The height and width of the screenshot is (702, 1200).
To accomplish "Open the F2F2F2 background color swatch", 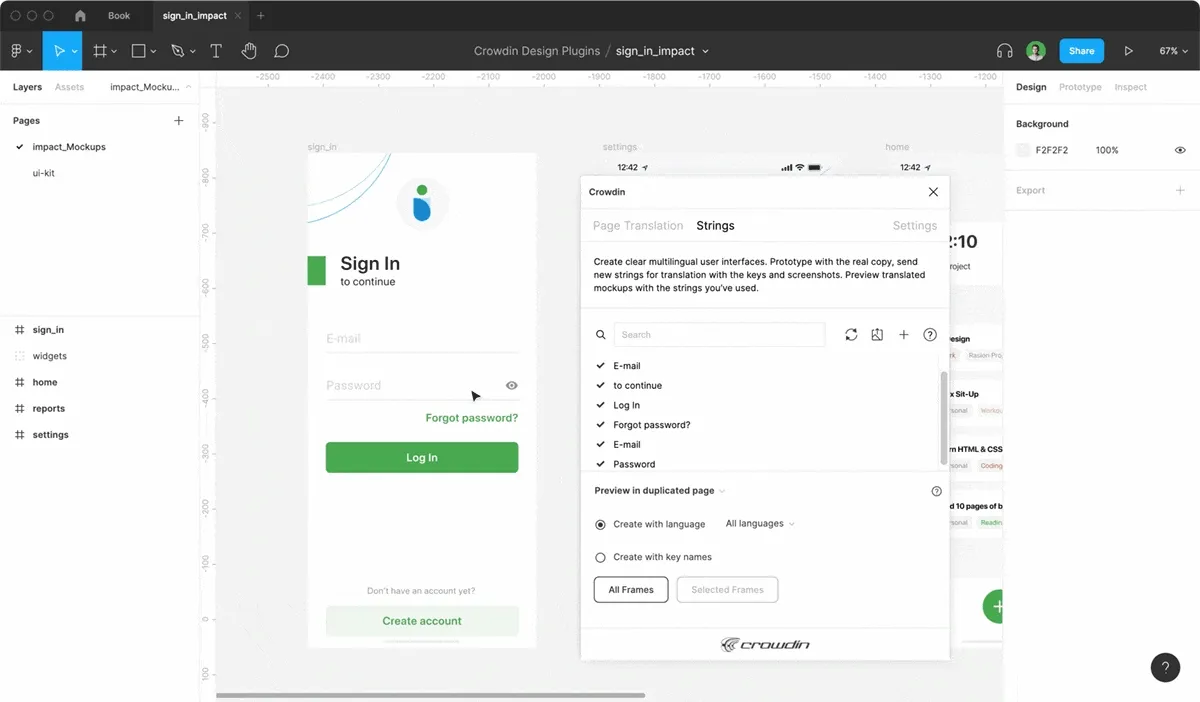I will point(1022,150).
